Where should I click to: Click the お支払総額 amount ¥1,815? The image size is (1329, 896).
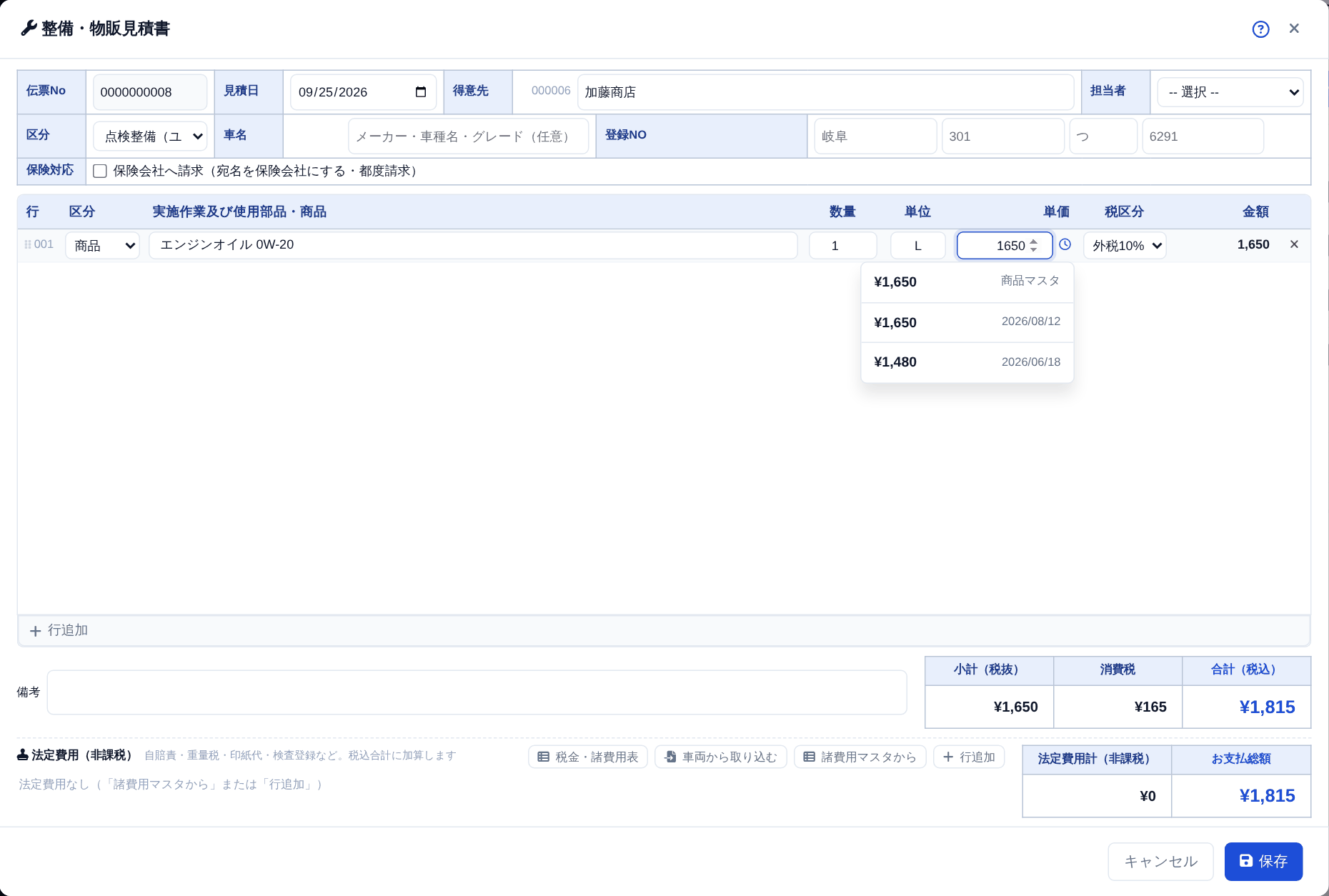(1267, 795)
